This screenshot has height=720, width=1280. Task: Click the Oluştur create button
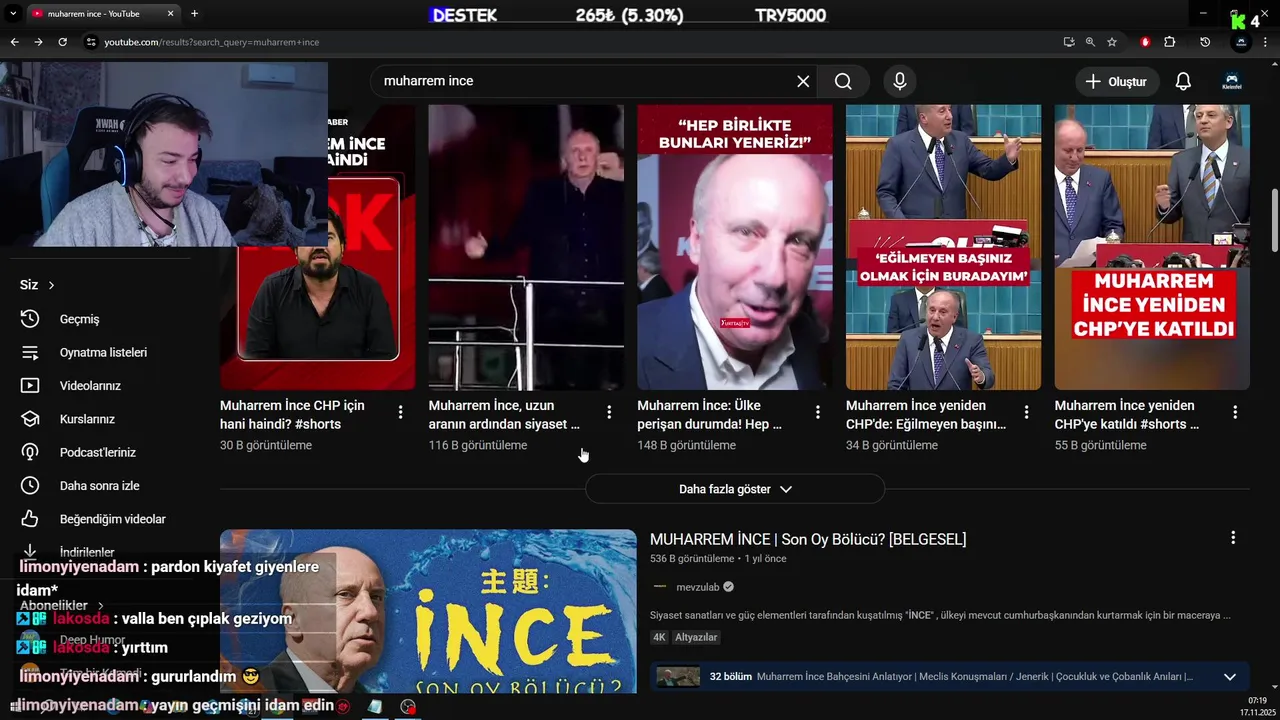coord(1117,81)
